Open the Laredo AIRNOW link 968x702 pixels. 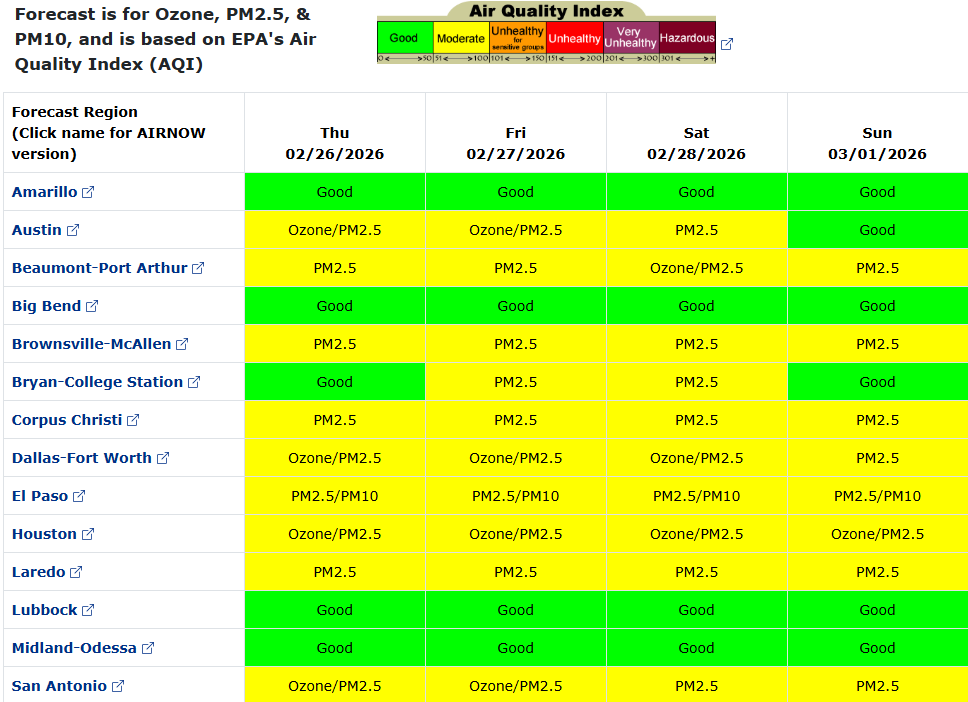click(38, 572)
